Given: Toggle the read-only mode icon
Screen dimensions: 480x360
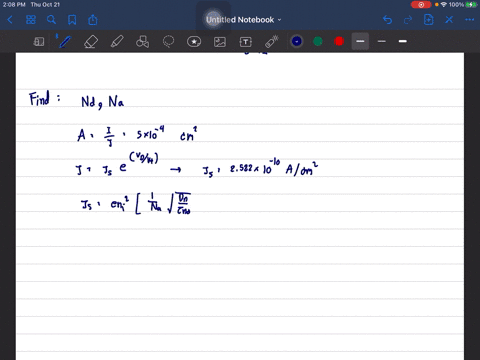Looking at the screenshot, I should click(x=39, y=42).
